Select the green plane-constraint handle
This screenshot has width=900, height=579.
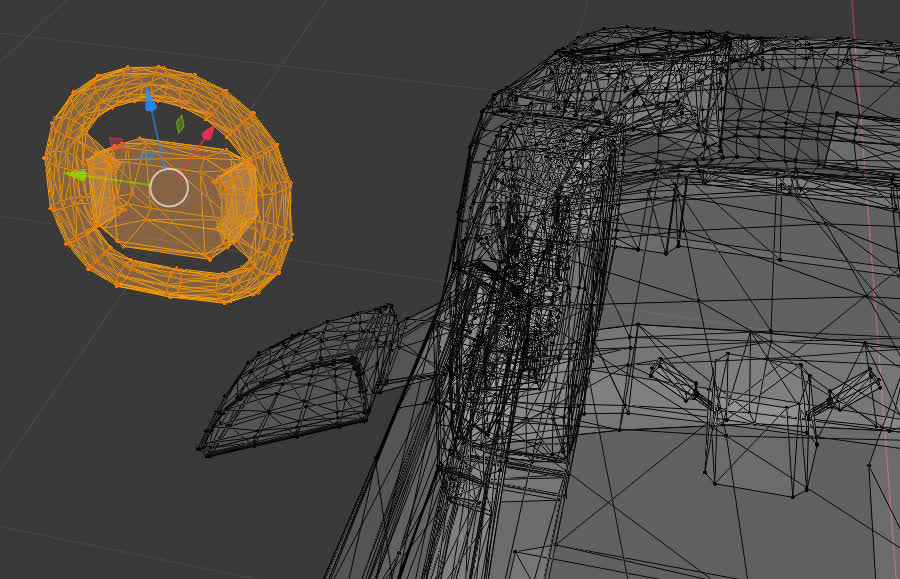coord(180,122)
